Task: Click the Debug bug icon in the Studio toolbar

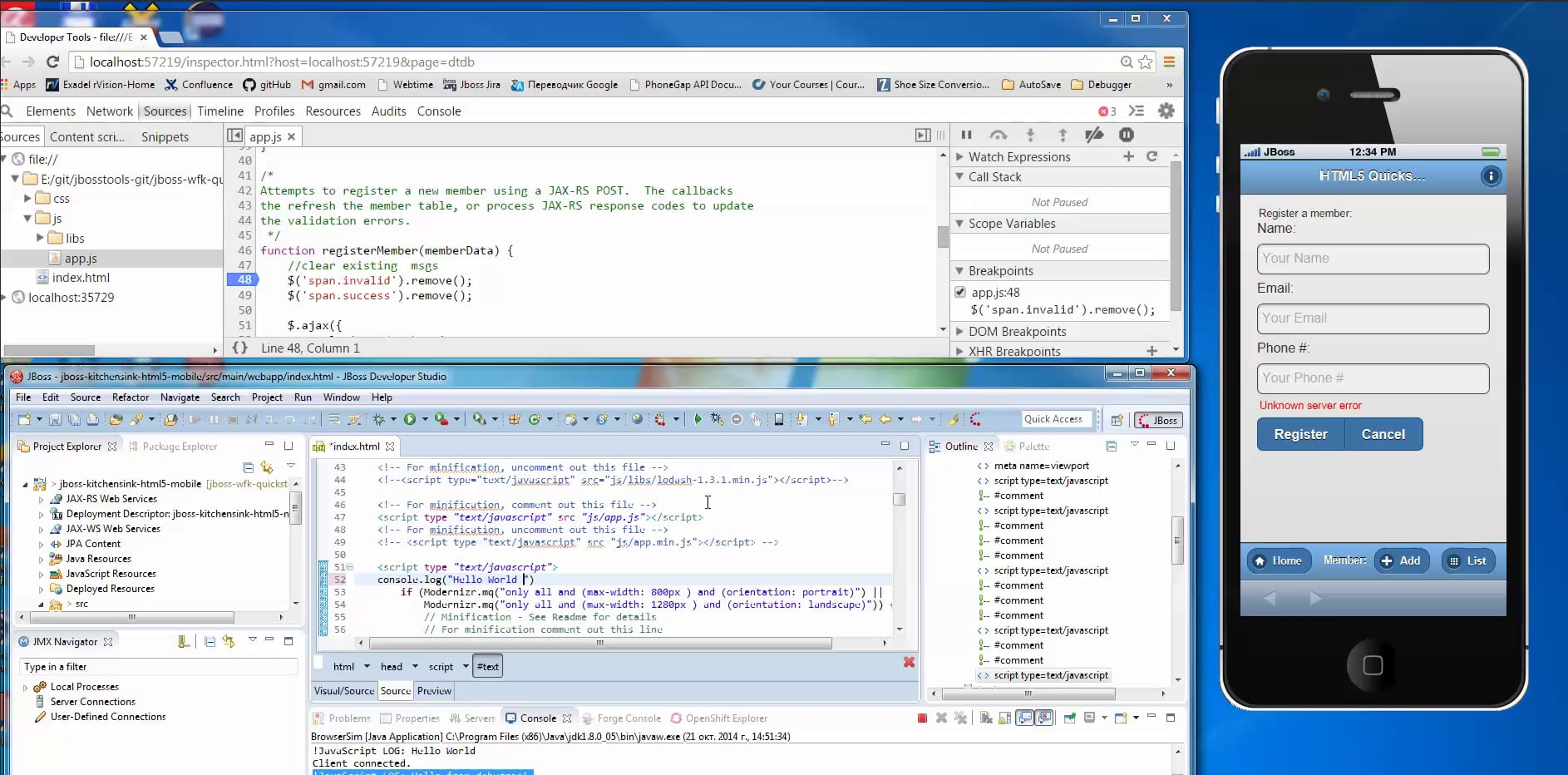Action: [378, 420]
